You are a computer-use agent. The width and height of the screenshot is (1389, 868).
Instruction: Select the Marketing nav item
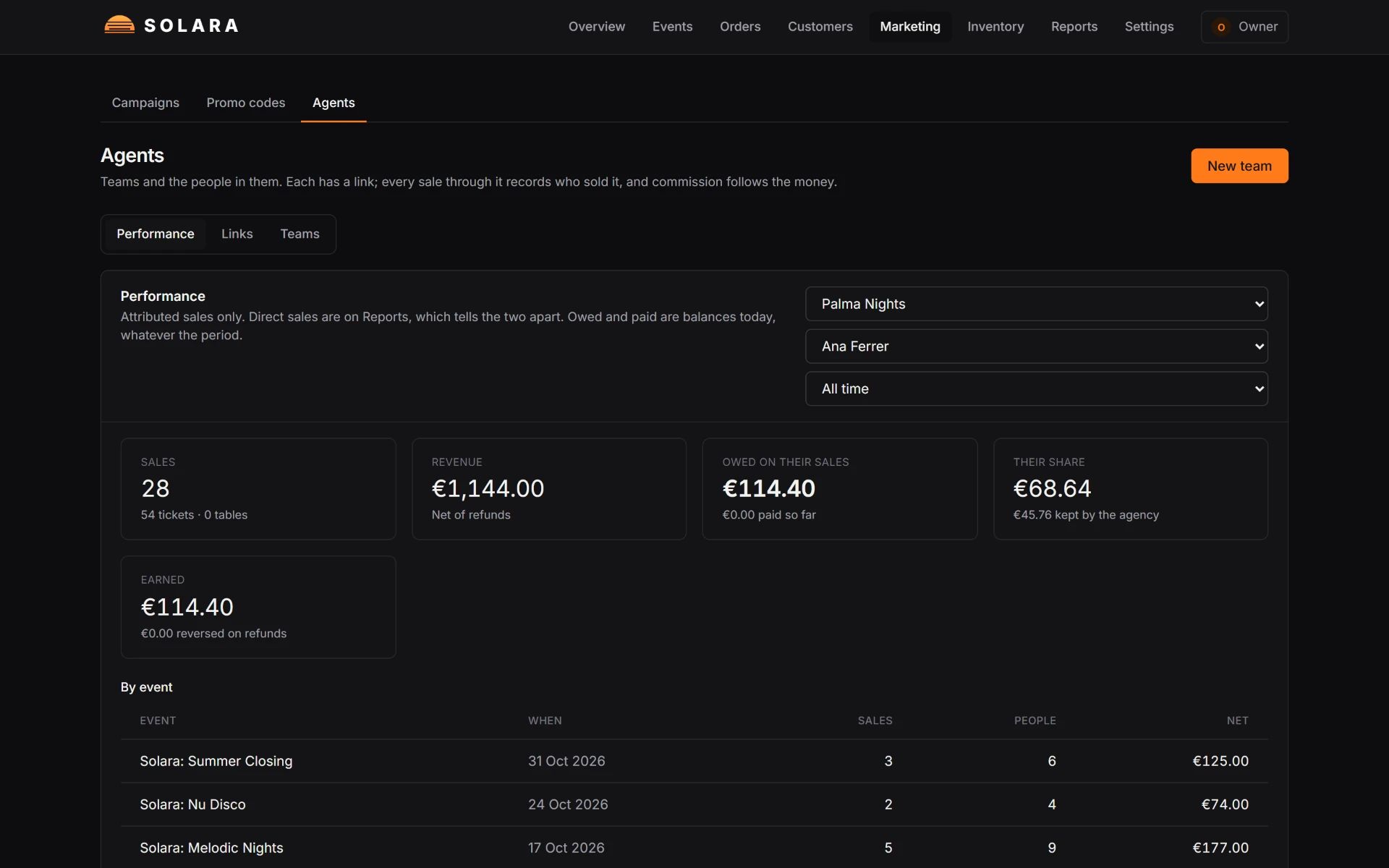click(x=910, y=27)
